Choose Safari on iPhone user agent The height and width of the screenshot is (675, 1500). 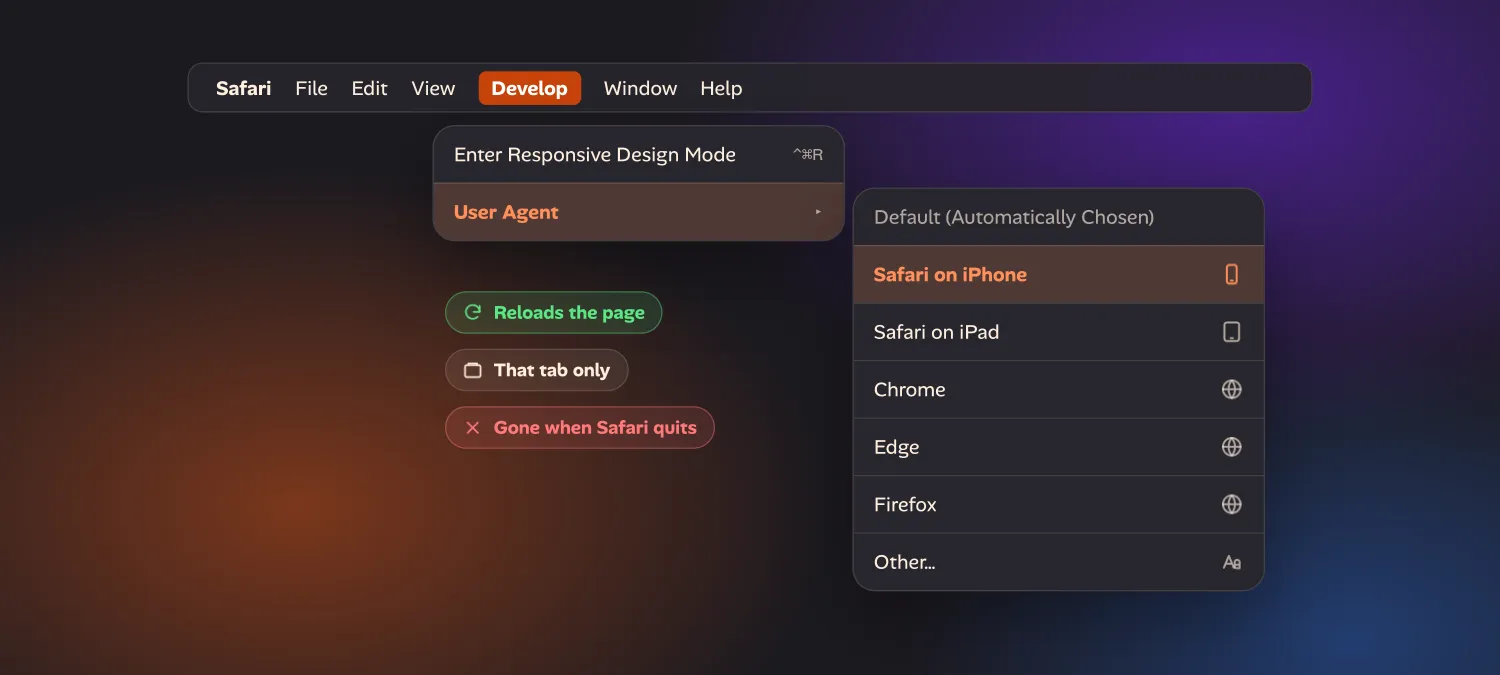coord(1059,275)
